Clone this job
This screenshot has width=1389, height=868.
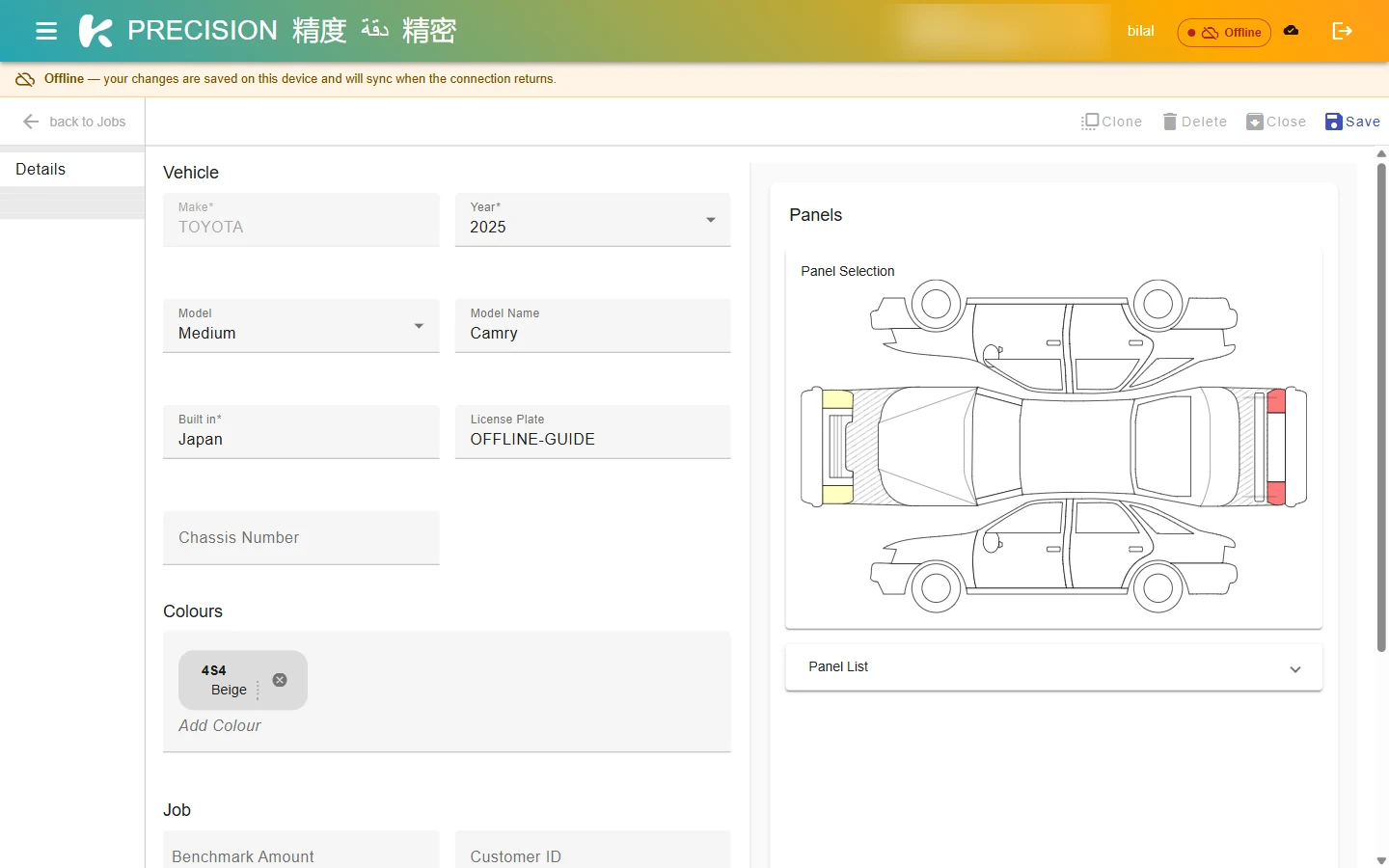[x=1111, y=122]
